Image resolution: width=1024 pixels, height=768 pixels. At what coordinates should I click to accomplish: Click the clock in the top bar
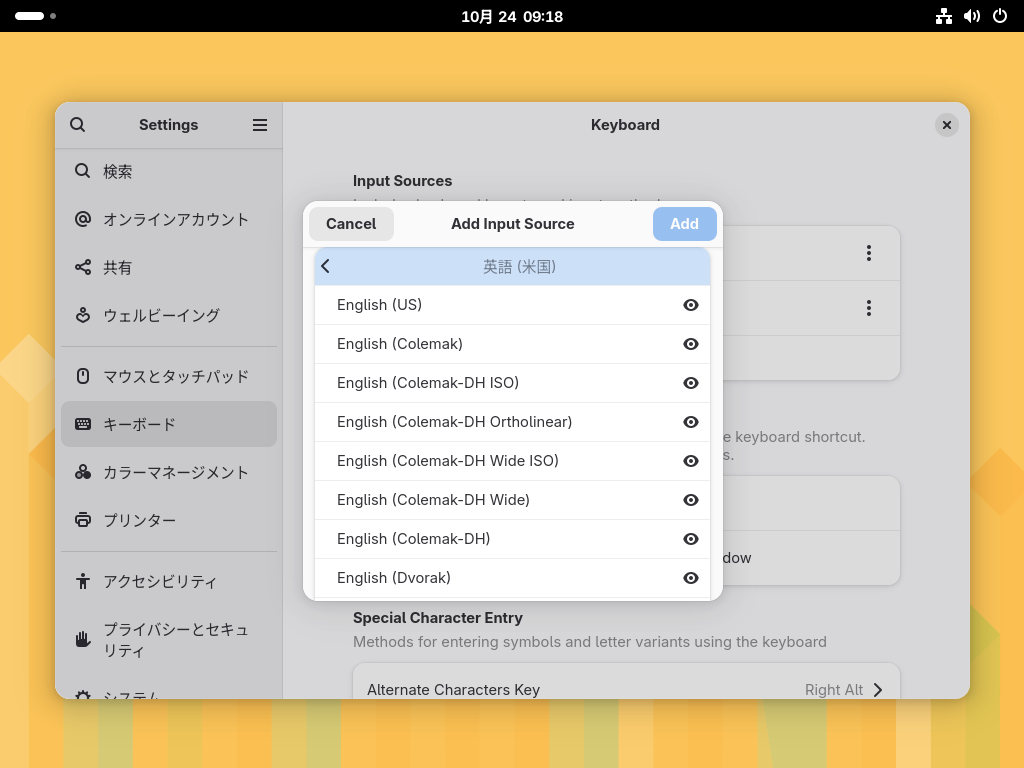coord(512,16)
